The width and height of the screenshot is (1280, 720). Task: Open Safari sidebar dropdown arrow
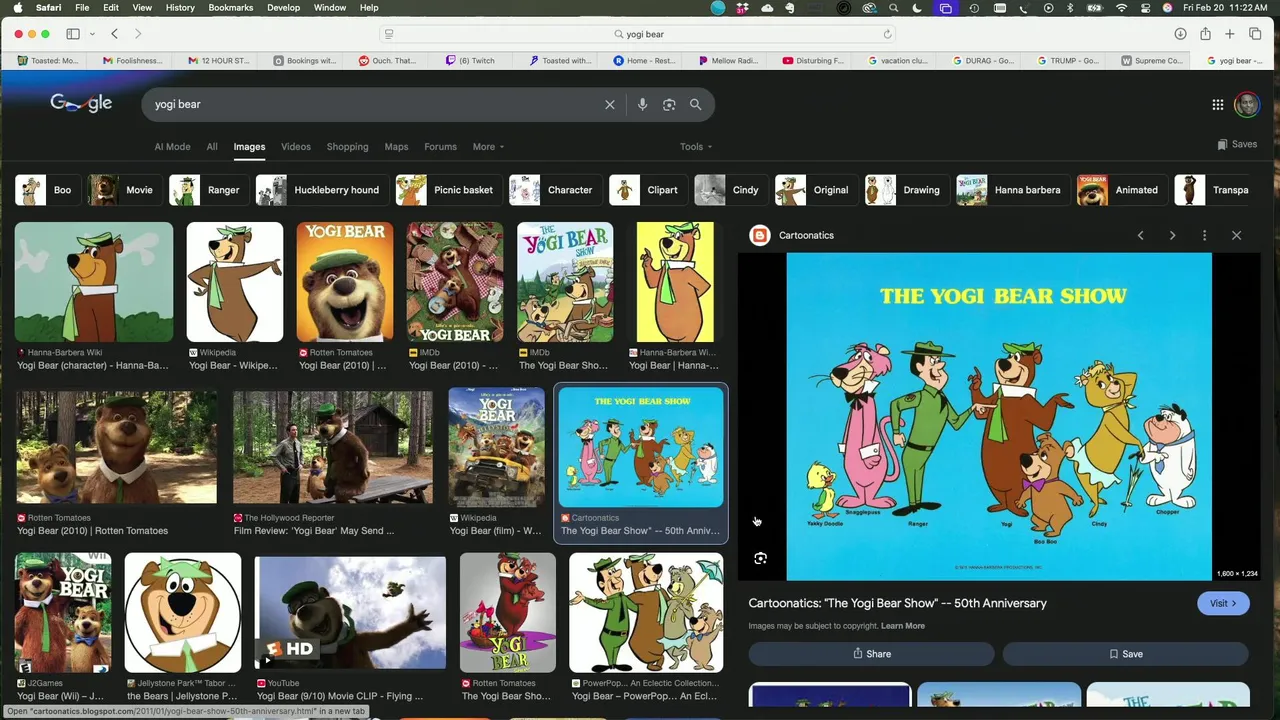pyautogui.click(x=92, y=34)
